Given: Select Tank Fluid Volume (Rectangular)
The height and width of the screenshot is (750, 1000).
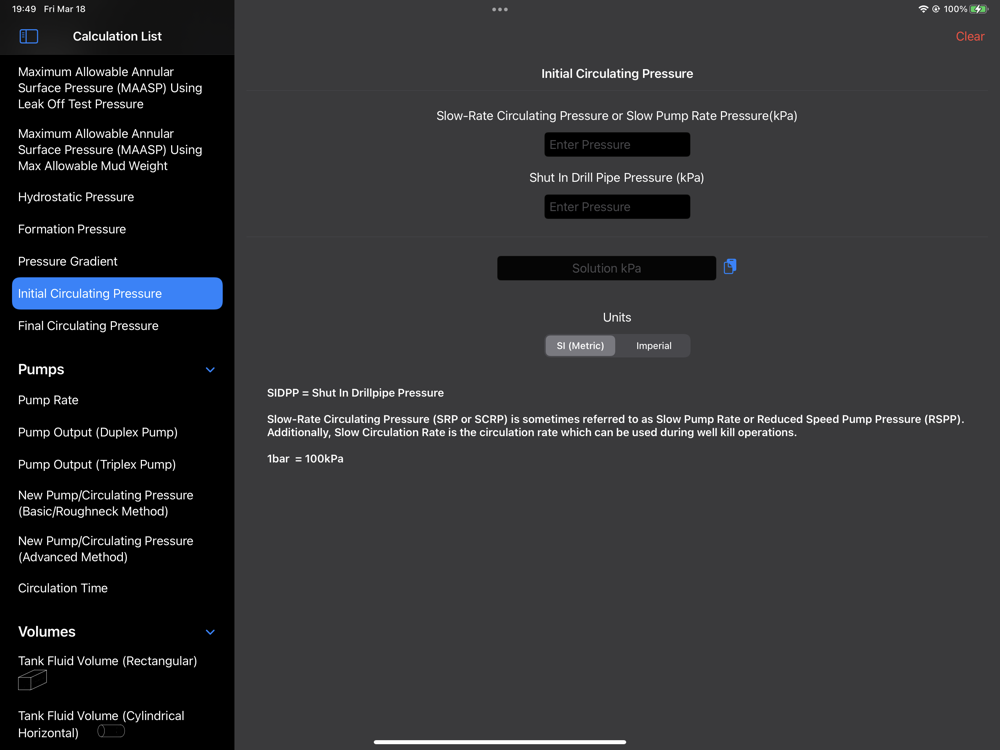Looking at the screenshot, I should point(117,672).
